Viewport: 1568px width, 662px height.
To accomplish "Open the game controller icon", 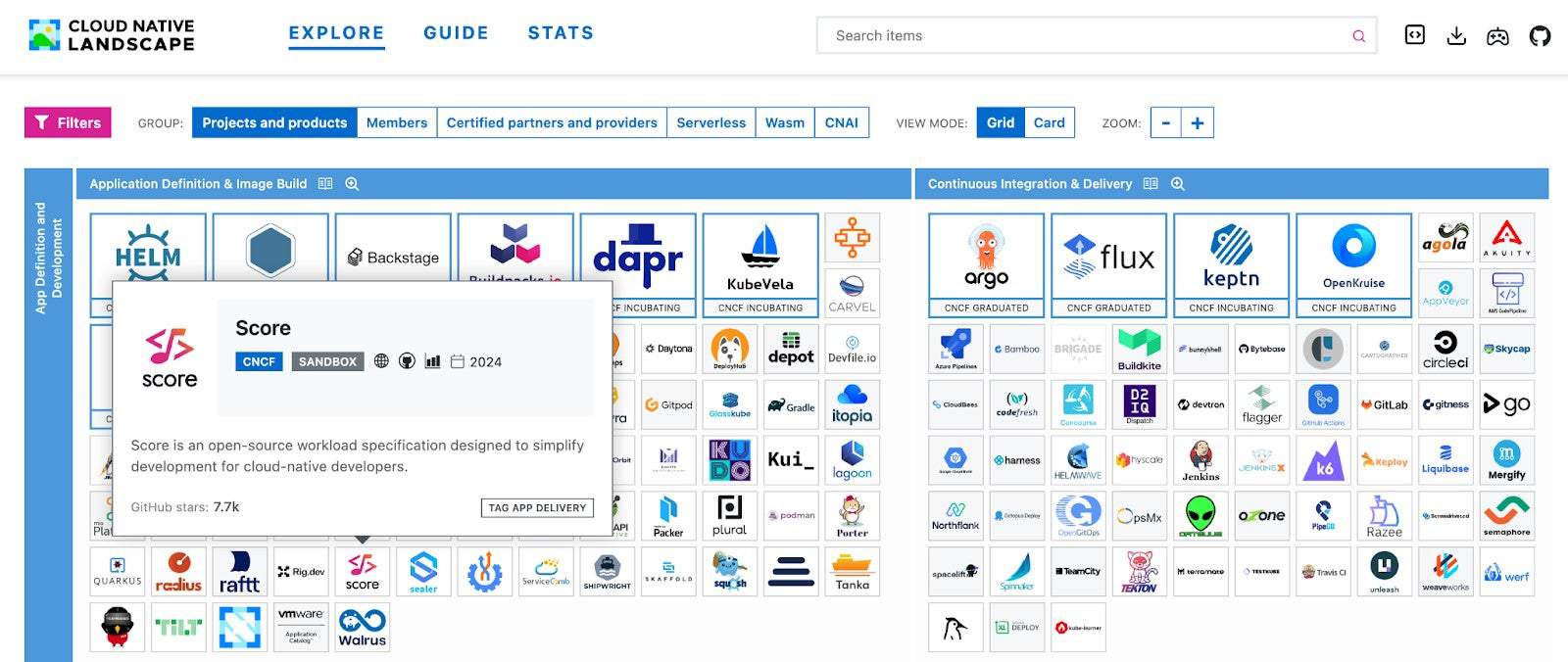I will pyautogui.click(x=1497, y=36).
